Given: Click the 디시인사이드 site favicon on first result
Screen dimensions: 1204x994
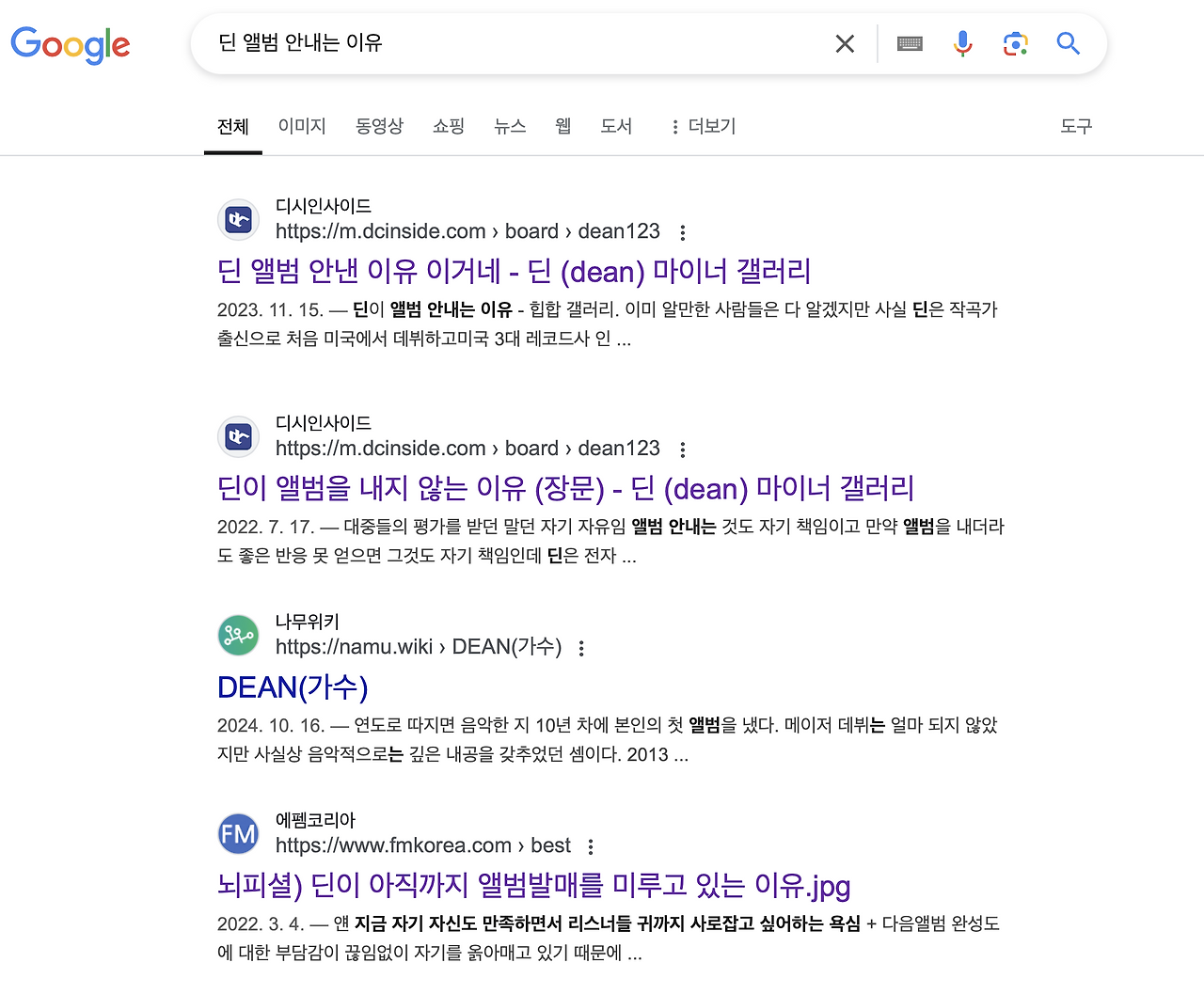Looking at the screenshot, I should click(238, 219).
